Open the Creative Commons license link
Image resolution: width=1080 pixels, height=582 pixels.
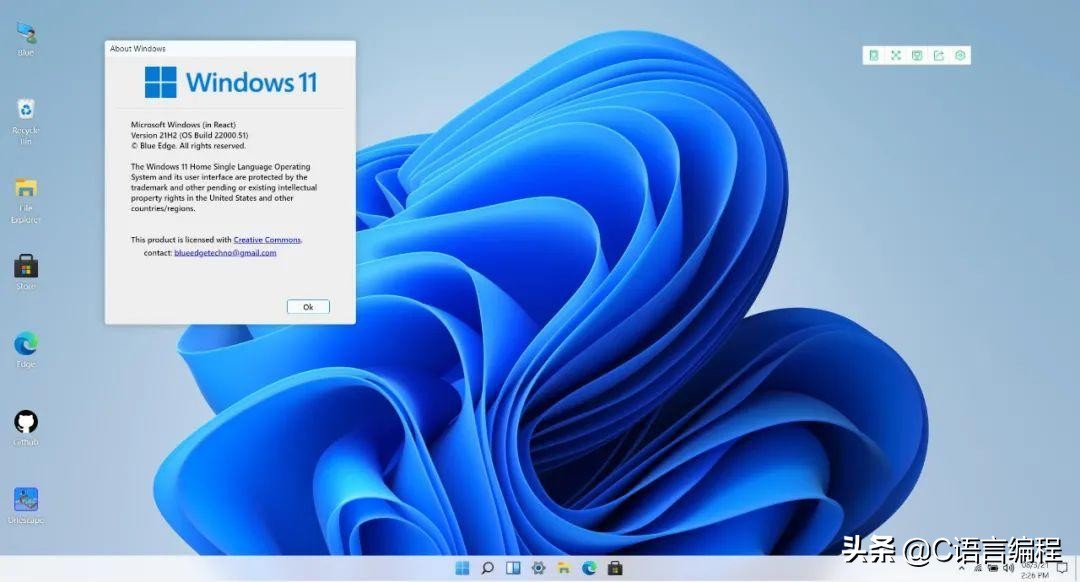click(267, 239)
